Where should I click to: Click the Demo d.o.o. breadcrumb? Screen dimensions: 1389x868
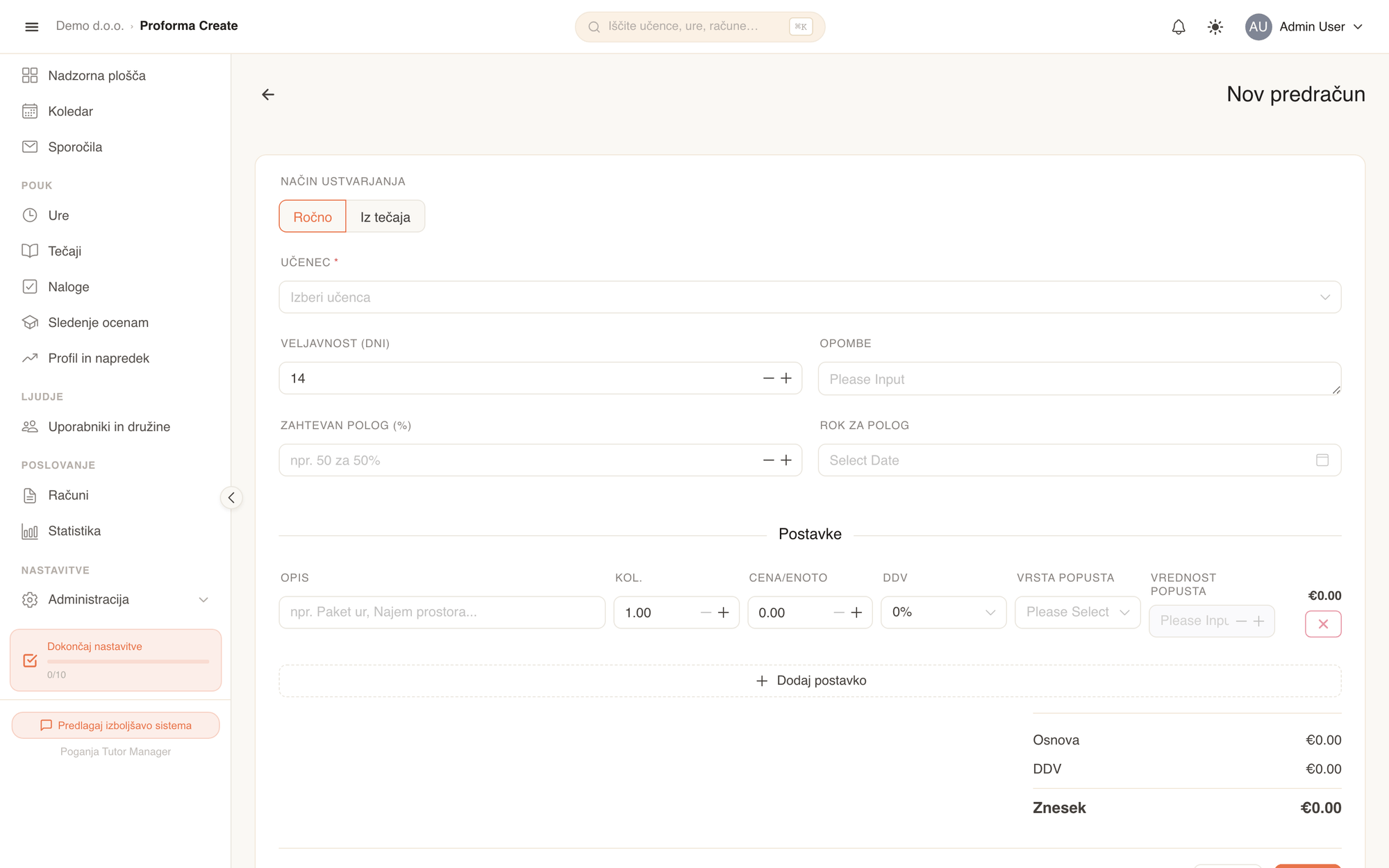tap(90, 26)
